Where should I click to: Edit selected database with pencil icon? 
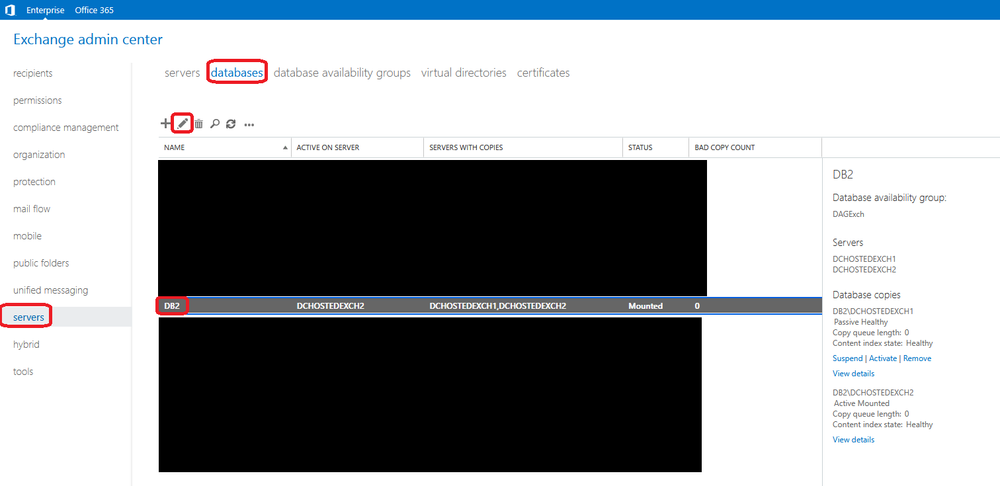click(x=183, y=124)
